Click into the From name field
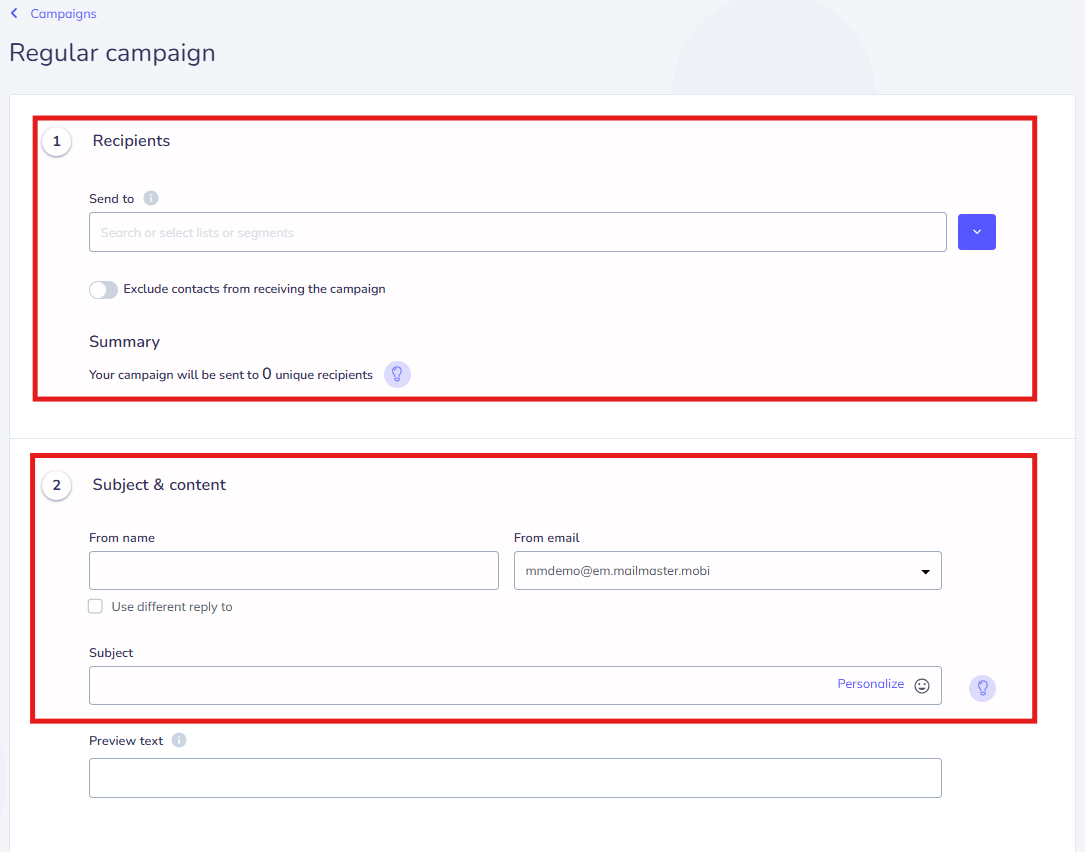1085x852 pixels. pos(293,571)
